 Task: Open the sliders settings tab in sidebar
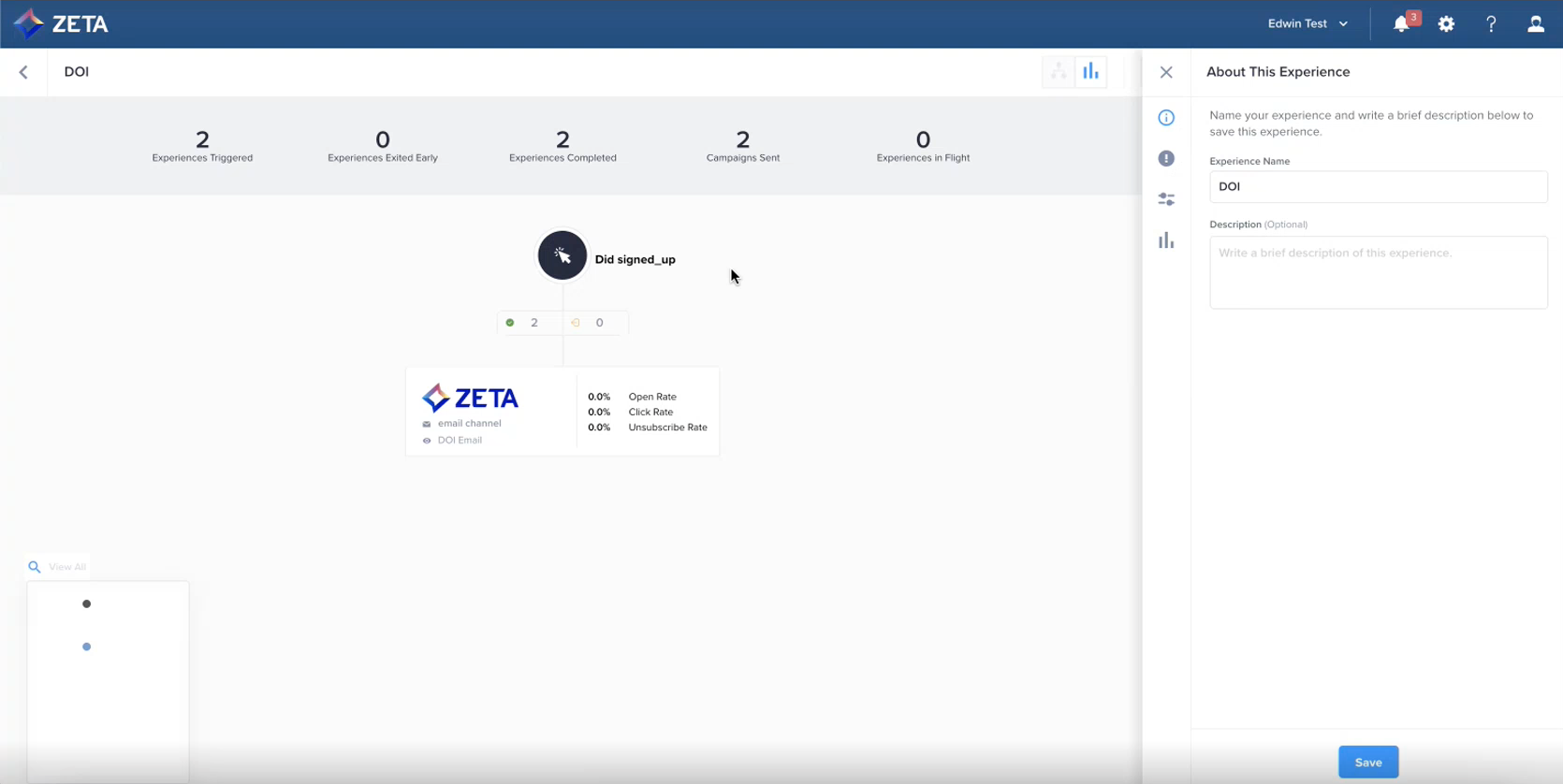tap(1166, 199)
